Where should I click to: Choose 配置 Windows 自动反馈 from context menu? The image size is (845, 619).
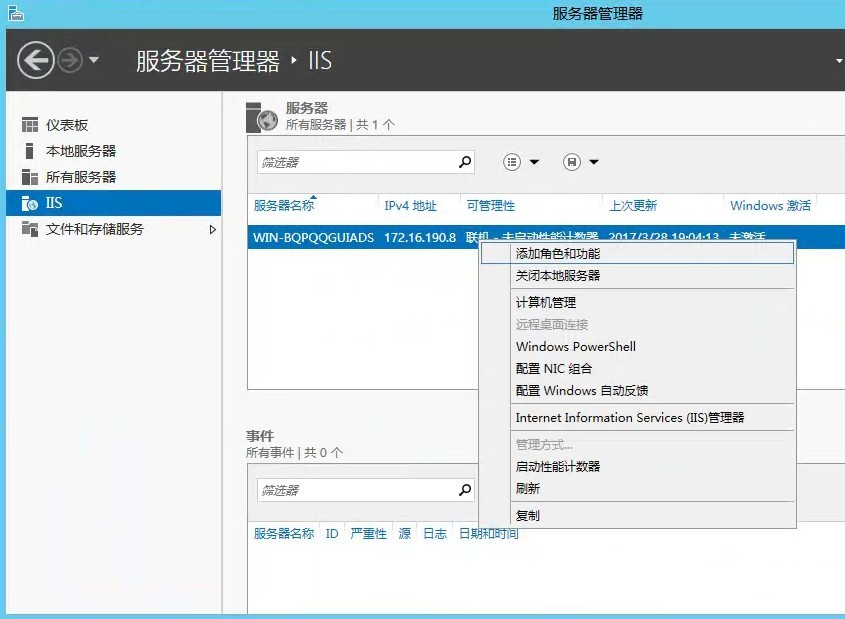coord(638,391)
